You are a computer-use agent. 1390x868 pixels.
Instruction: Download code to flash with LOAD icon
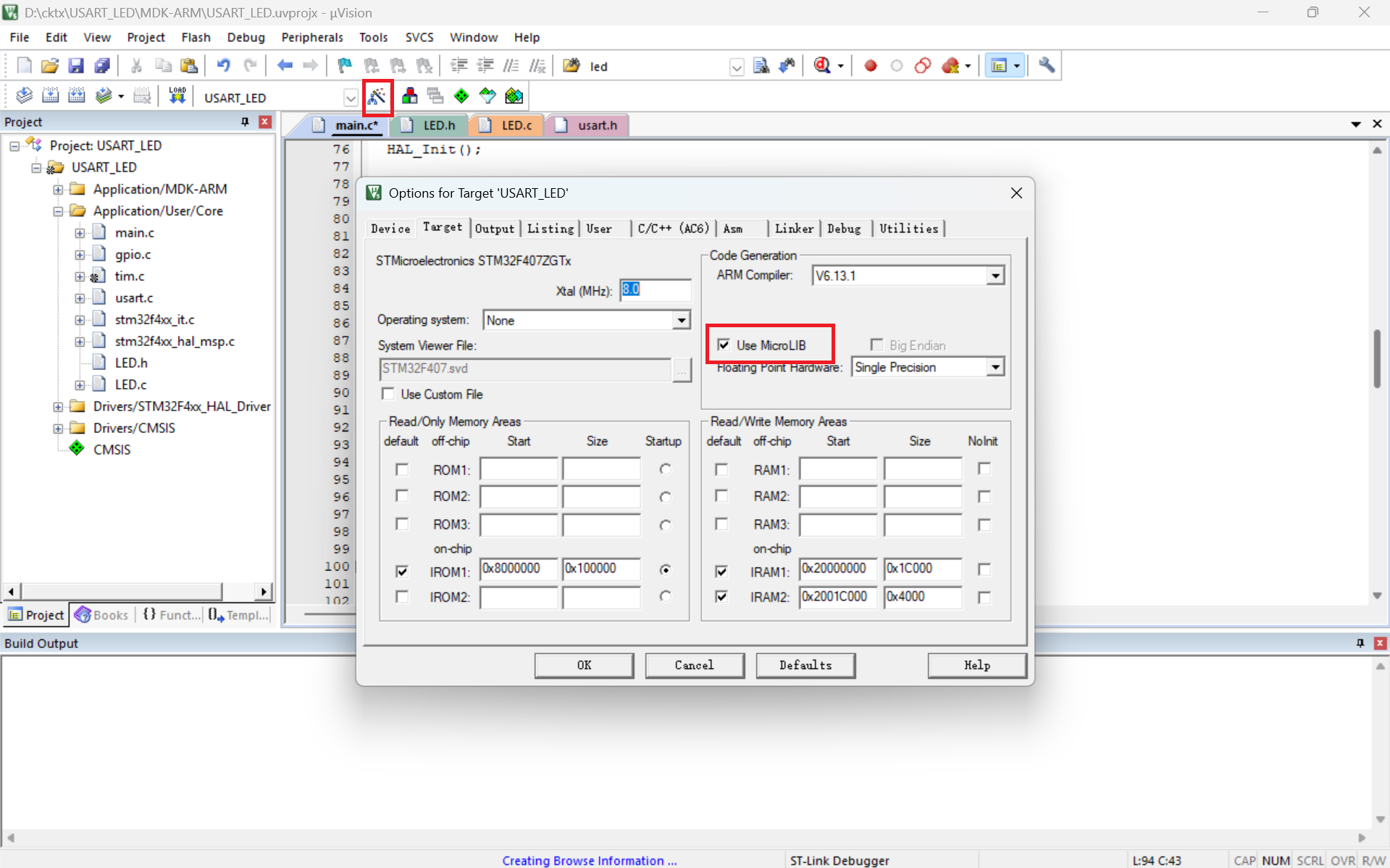pyautogui.click(x=177, y=96)
